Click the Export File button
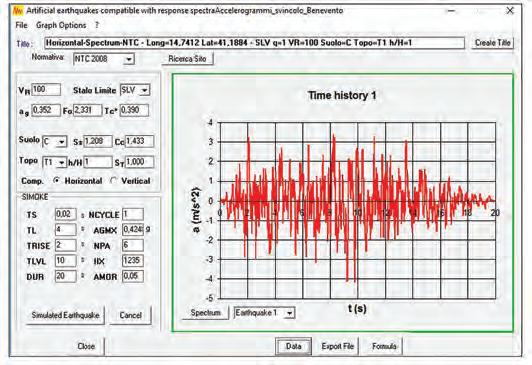Viewport: 532px width, 365px height. 338,346
